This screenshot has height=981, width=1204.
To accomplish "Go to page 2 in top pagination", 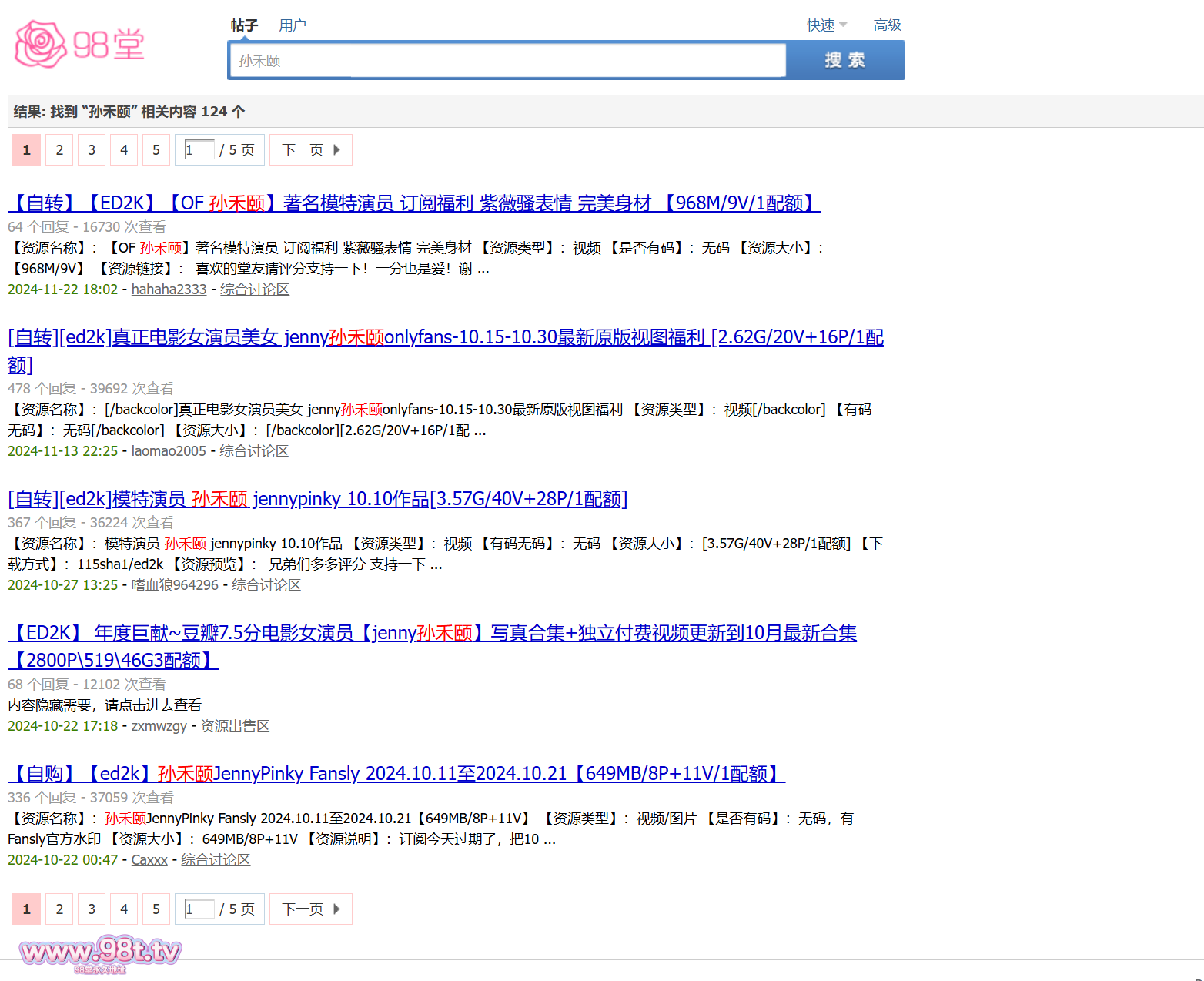I will (x=59, y=150).
